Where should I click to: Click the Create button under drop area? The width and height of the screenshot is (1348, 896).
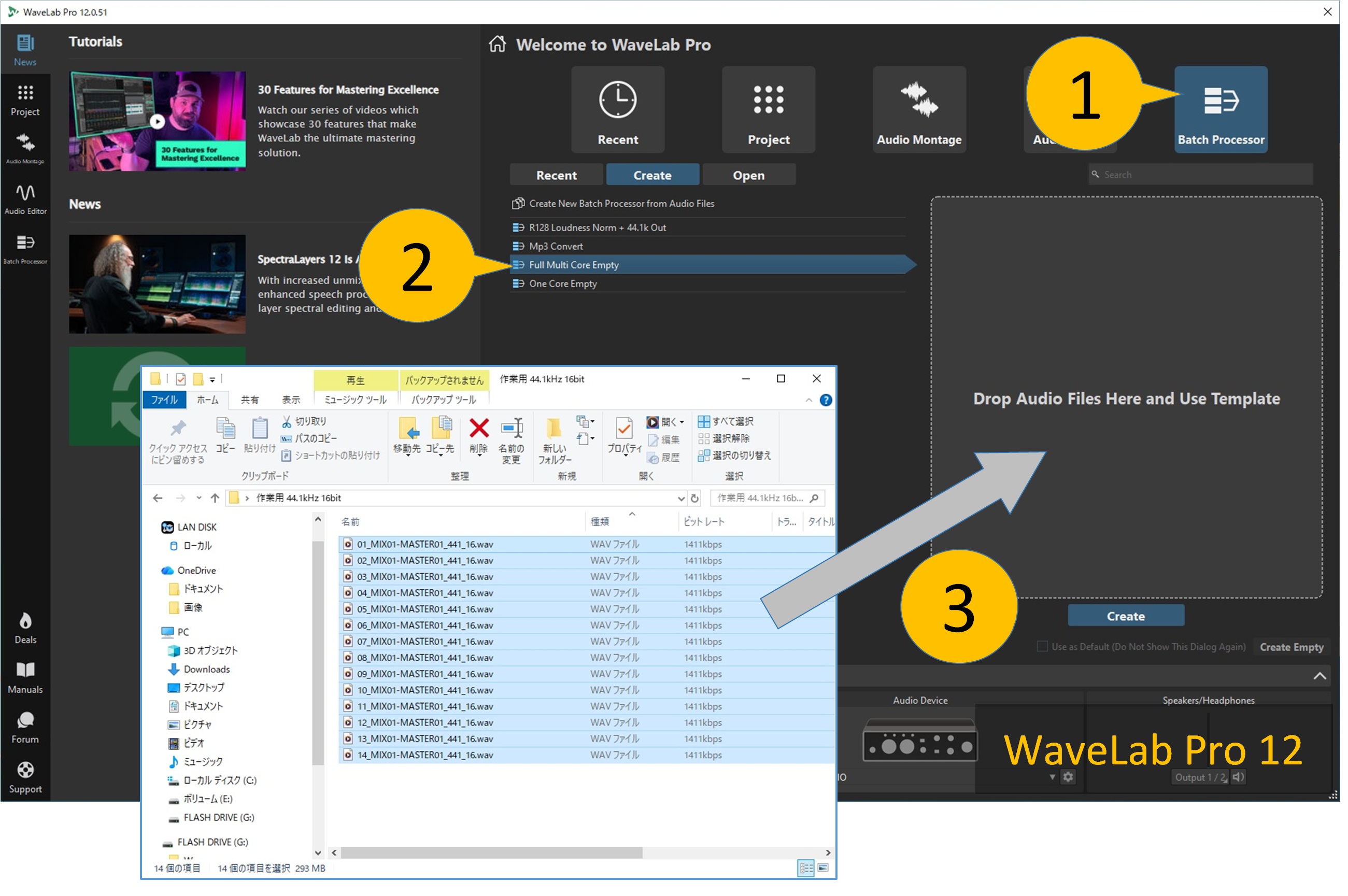1125,616
